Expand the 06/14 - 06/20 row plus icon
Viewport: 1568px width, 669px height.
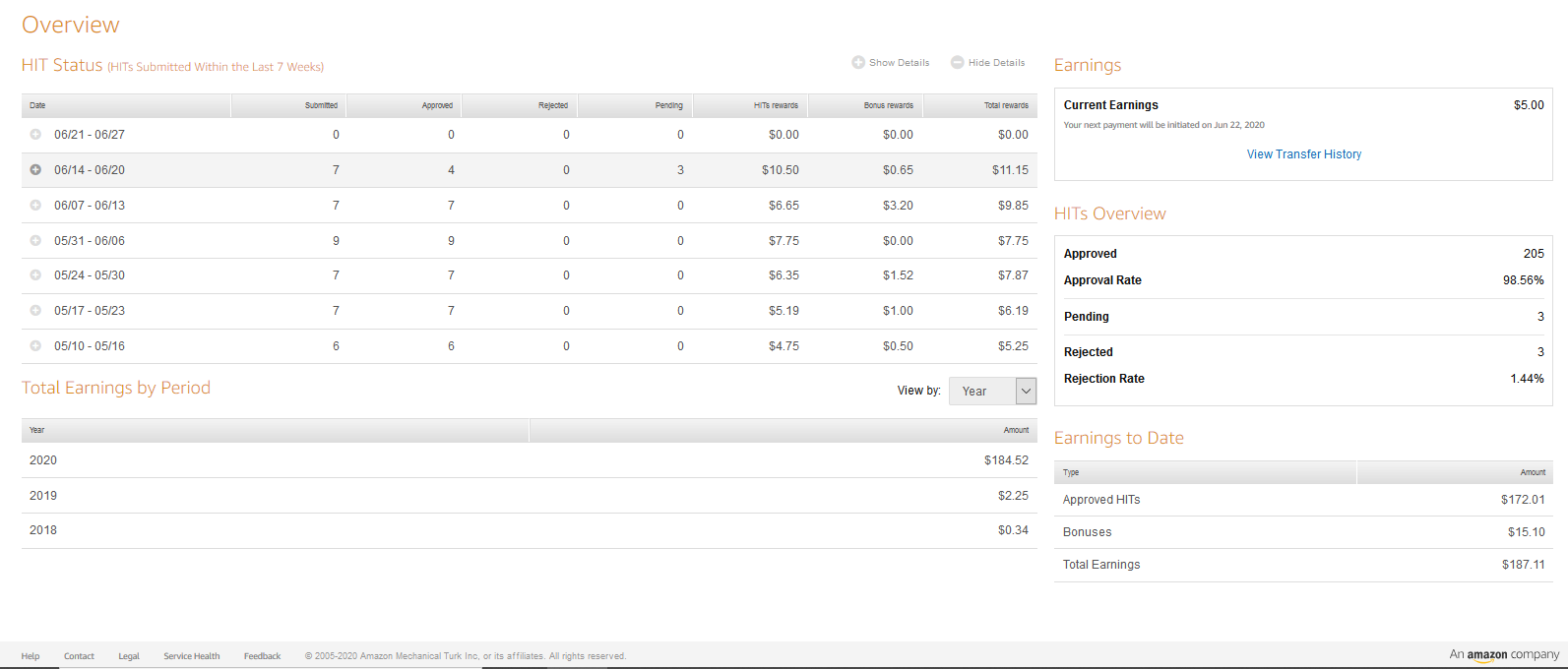click(35, 170)
